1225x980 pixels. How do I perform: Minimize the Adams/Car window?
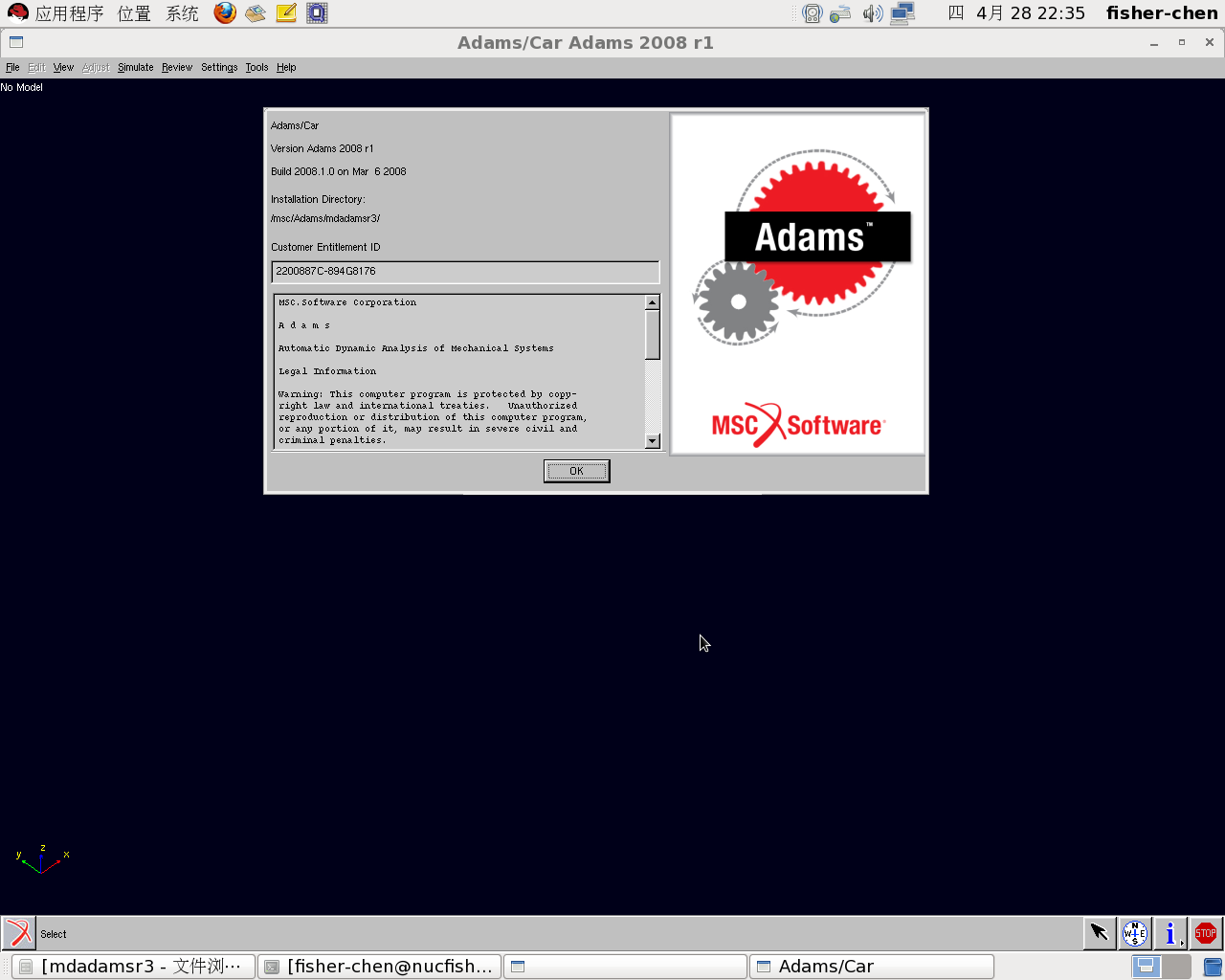point(1154,43)
